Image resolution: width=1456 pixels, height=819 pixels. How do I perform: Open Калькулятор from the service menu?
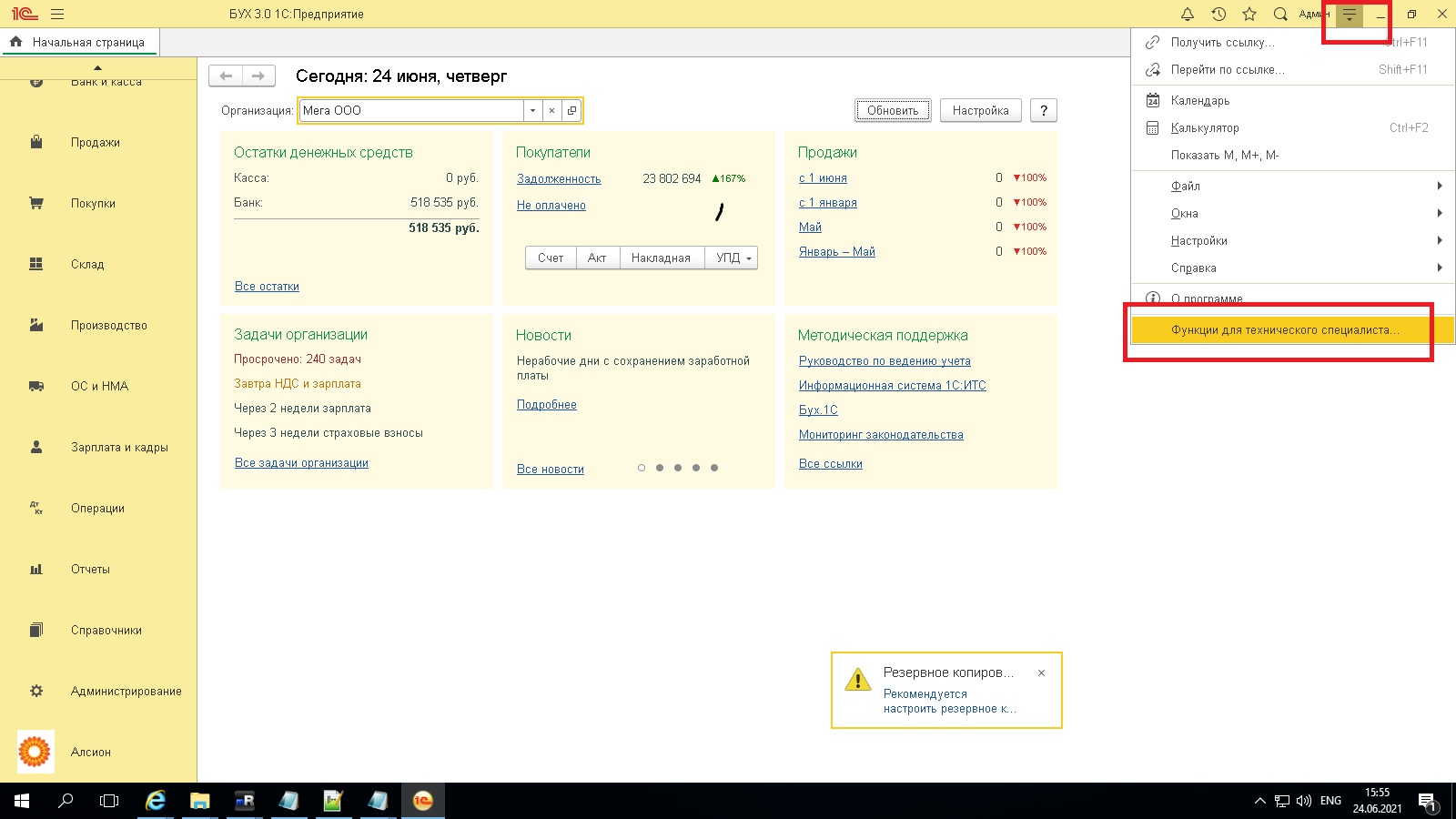click(1292, 128)
